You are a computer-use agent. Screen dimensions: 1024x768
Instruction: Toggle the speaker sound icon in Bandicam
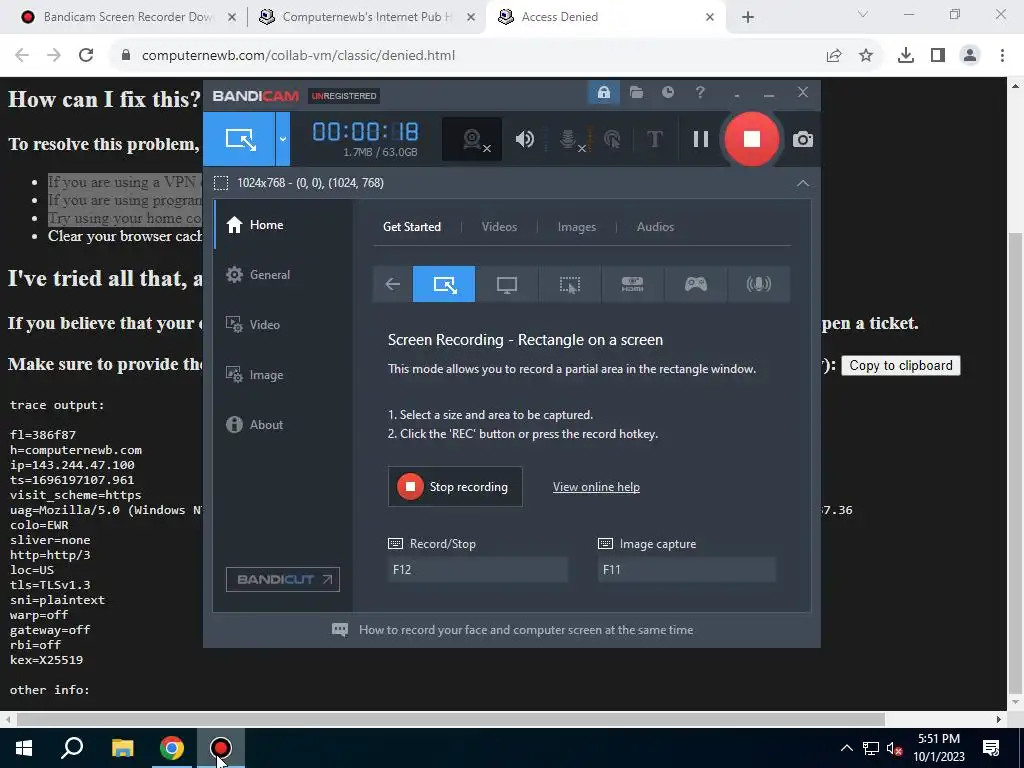click(x=524, y=139)
